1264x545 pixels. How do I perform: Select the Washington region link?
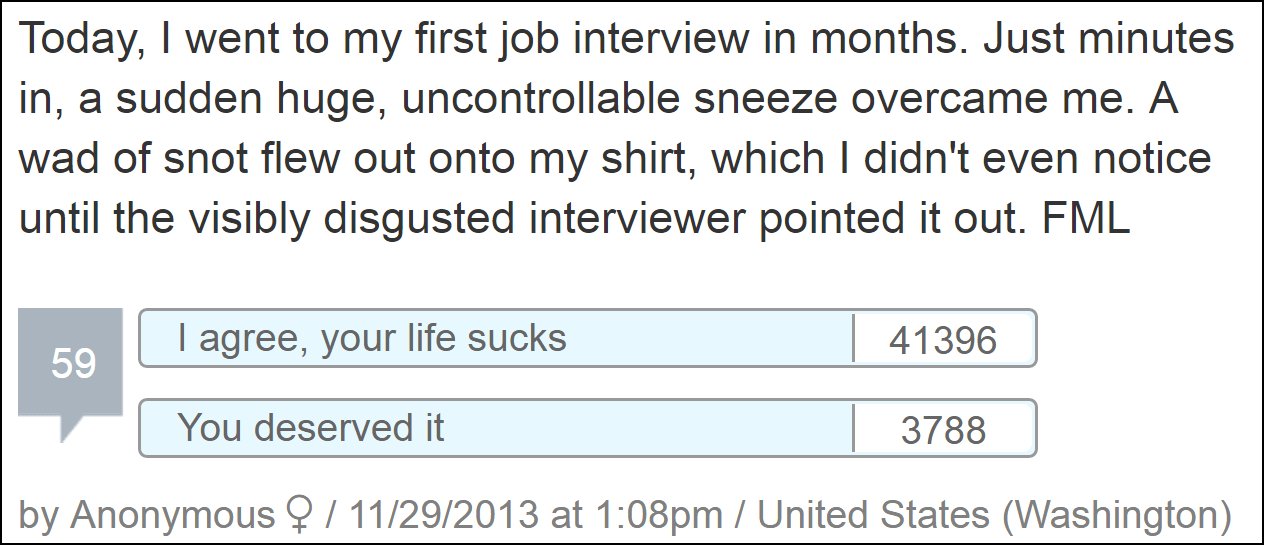click(x=1115, y=515)
